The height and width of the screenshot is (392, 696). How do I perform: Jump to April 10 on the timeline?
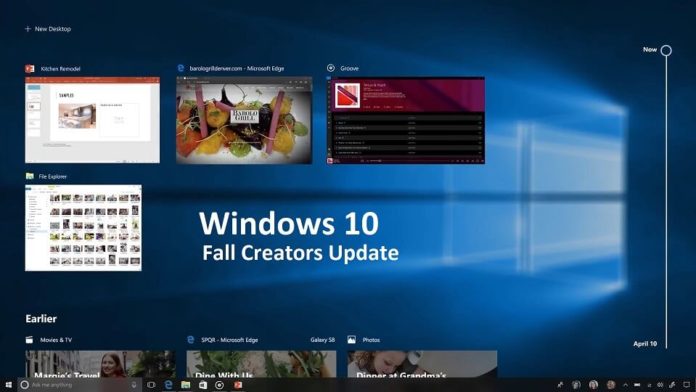pos(645,344)
